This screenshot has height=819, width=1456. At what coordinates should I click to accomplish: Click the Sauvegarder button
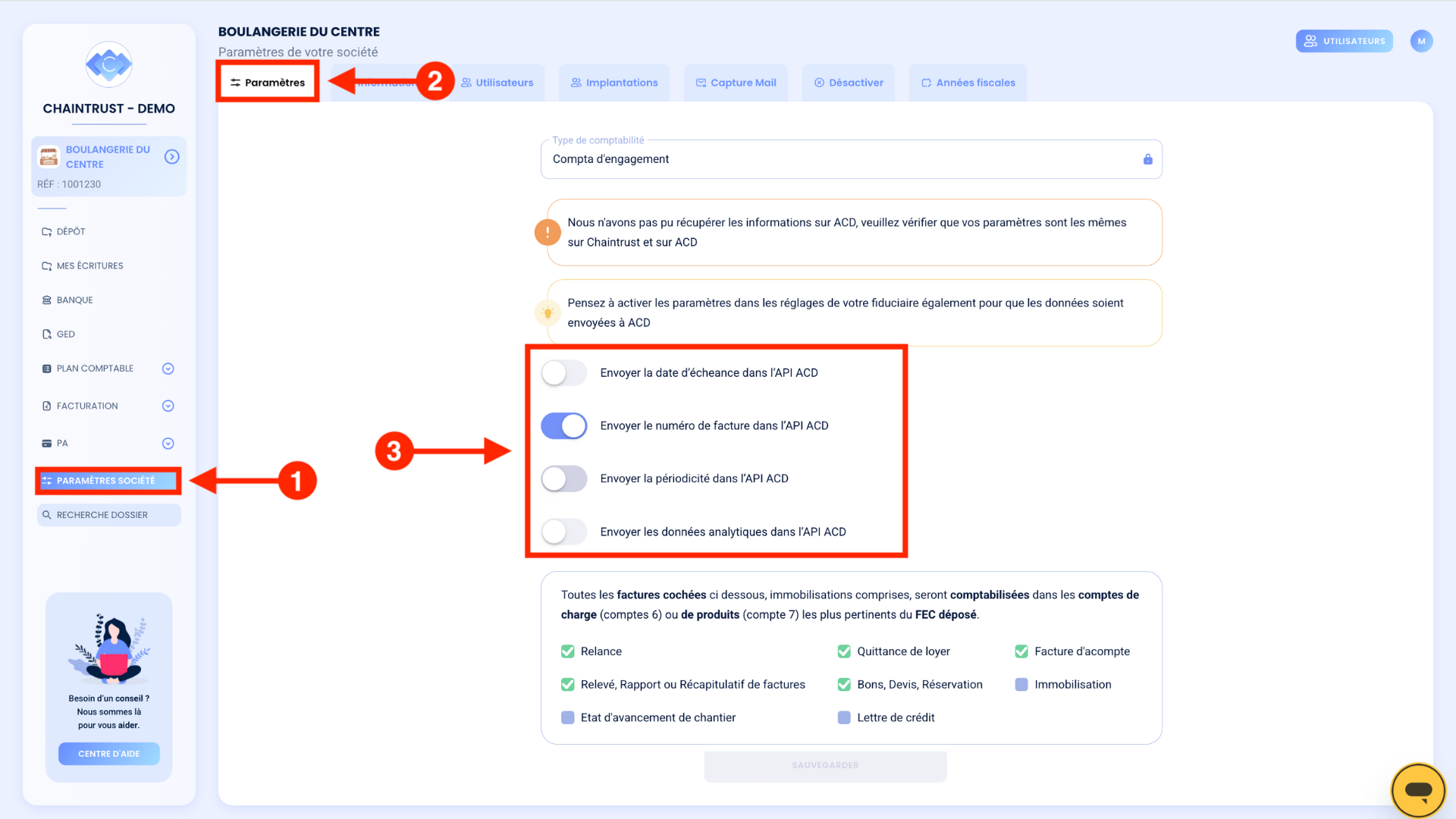(x=825, y=766)
